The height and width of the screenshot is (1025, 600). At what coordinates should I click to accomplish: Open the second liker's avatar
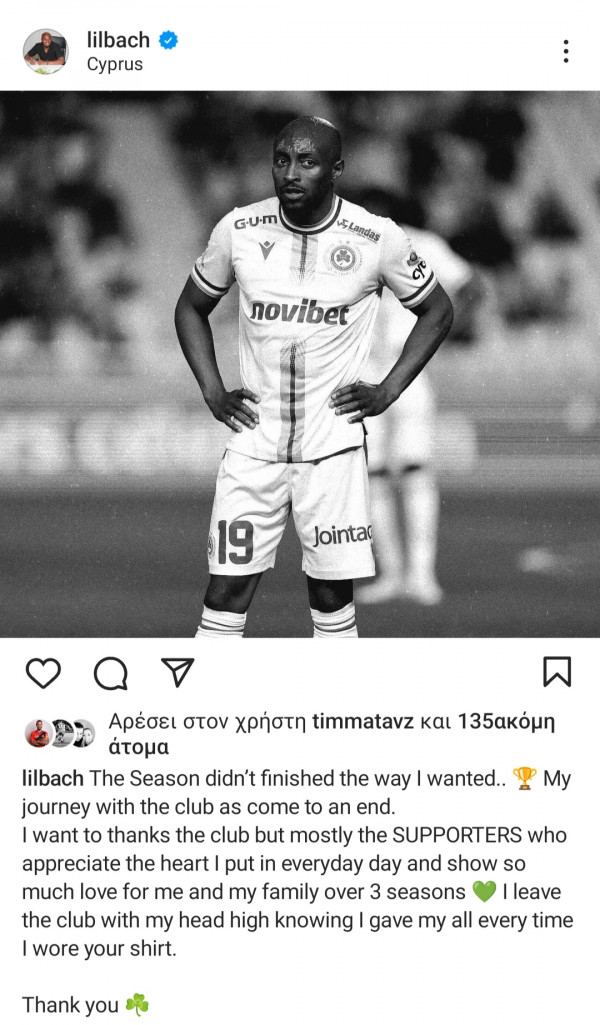point(61,733)
